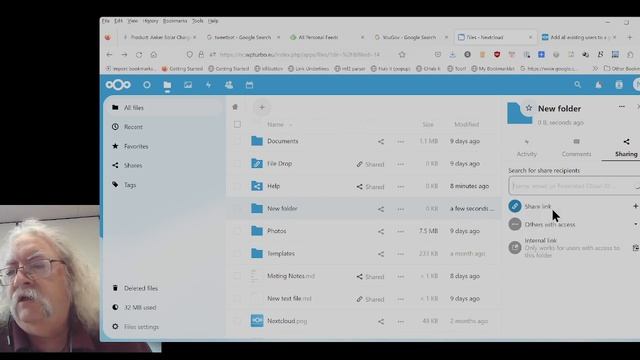
Task: Add share link plus button
Action: (635, 206)
